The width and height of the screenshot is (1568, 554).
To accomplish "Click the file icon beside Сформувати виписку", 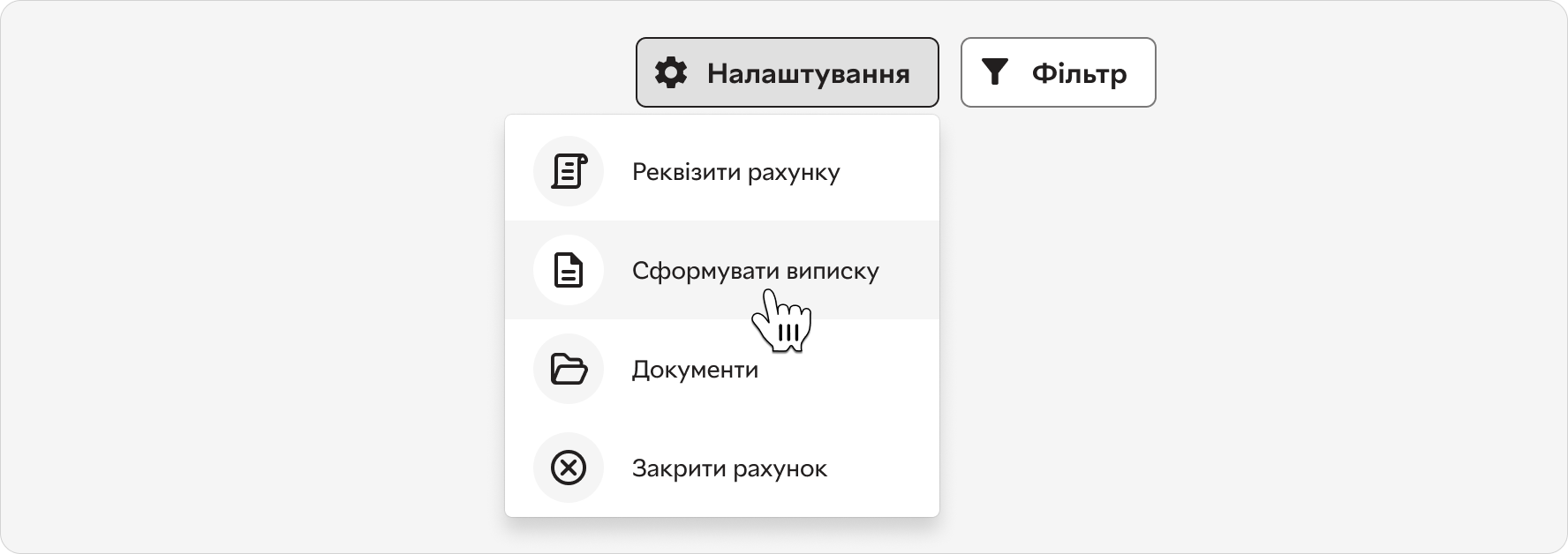I will (x=569, y=270).
